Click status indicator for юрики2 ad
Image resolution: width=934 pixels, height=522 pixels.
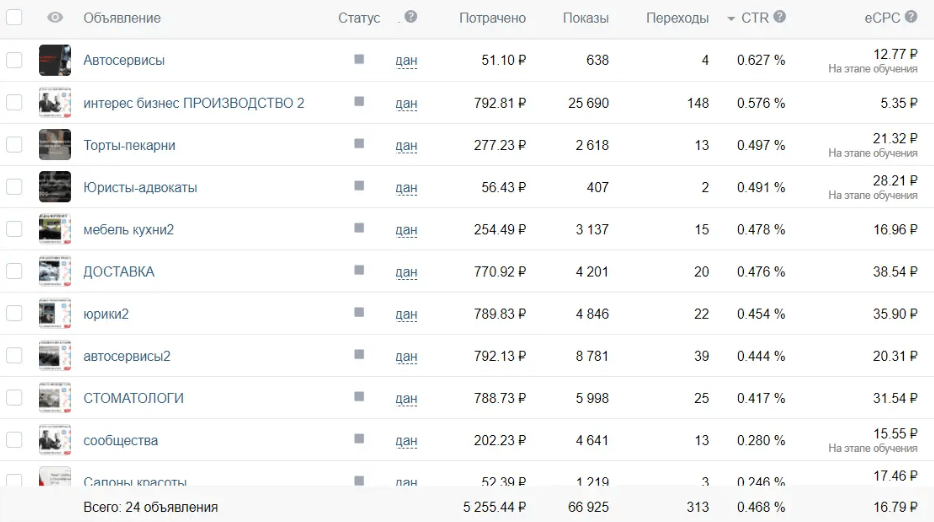359,313
